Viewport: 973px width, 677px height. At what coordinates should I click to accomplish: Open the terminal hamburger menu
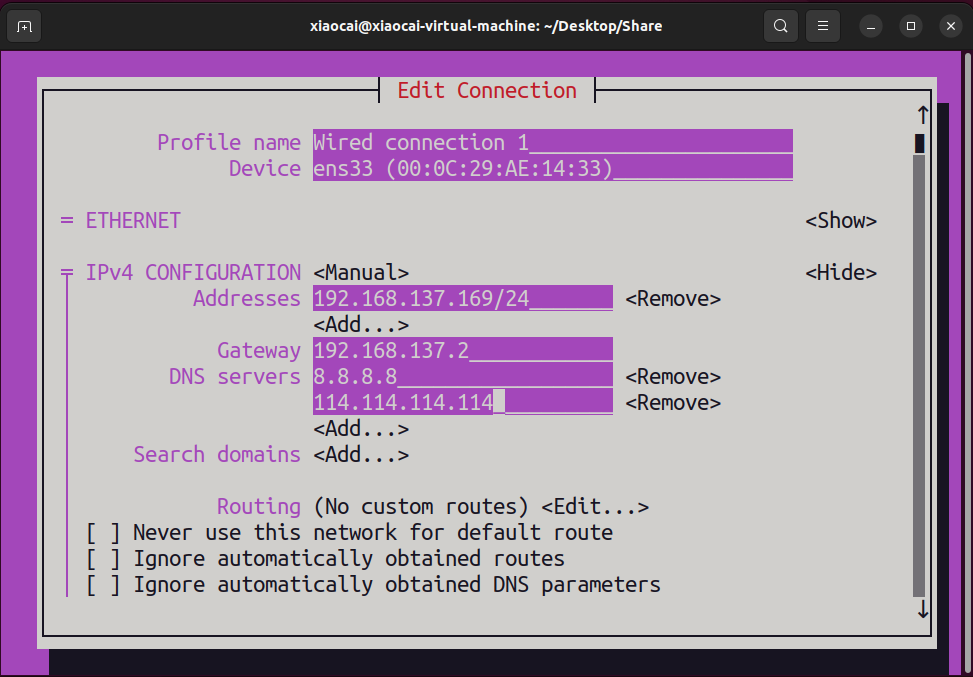(x=822, y=26)
